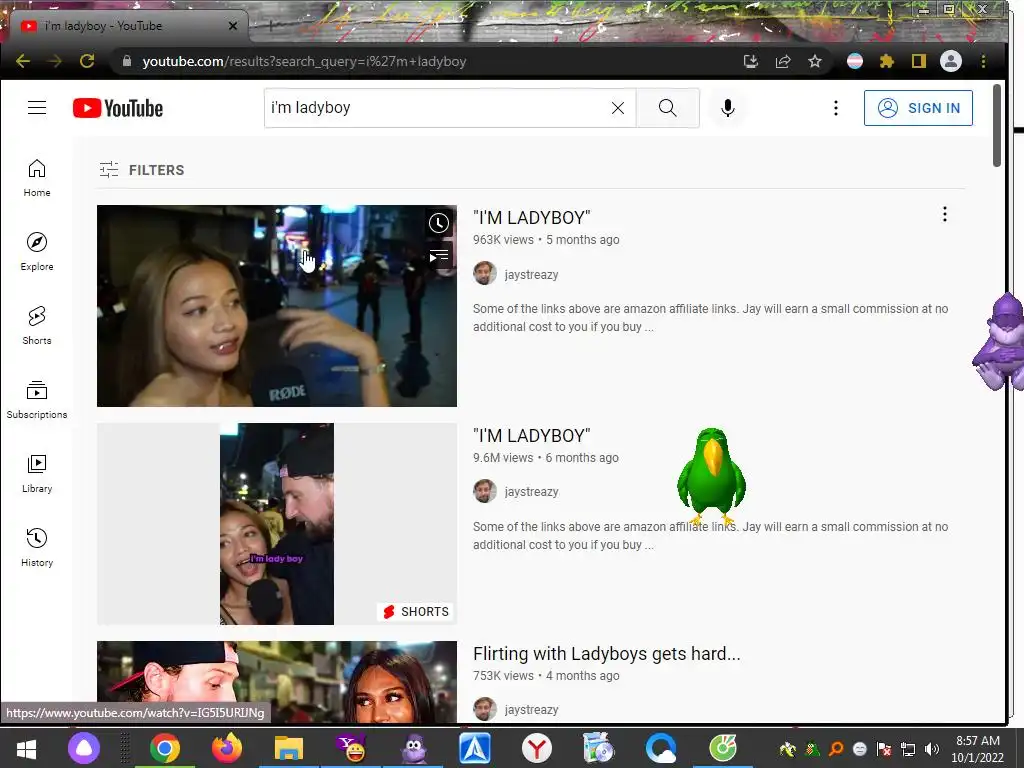Click the address bar URL
The height and width of the screenshot is (768, 1024).
(304, 61)
